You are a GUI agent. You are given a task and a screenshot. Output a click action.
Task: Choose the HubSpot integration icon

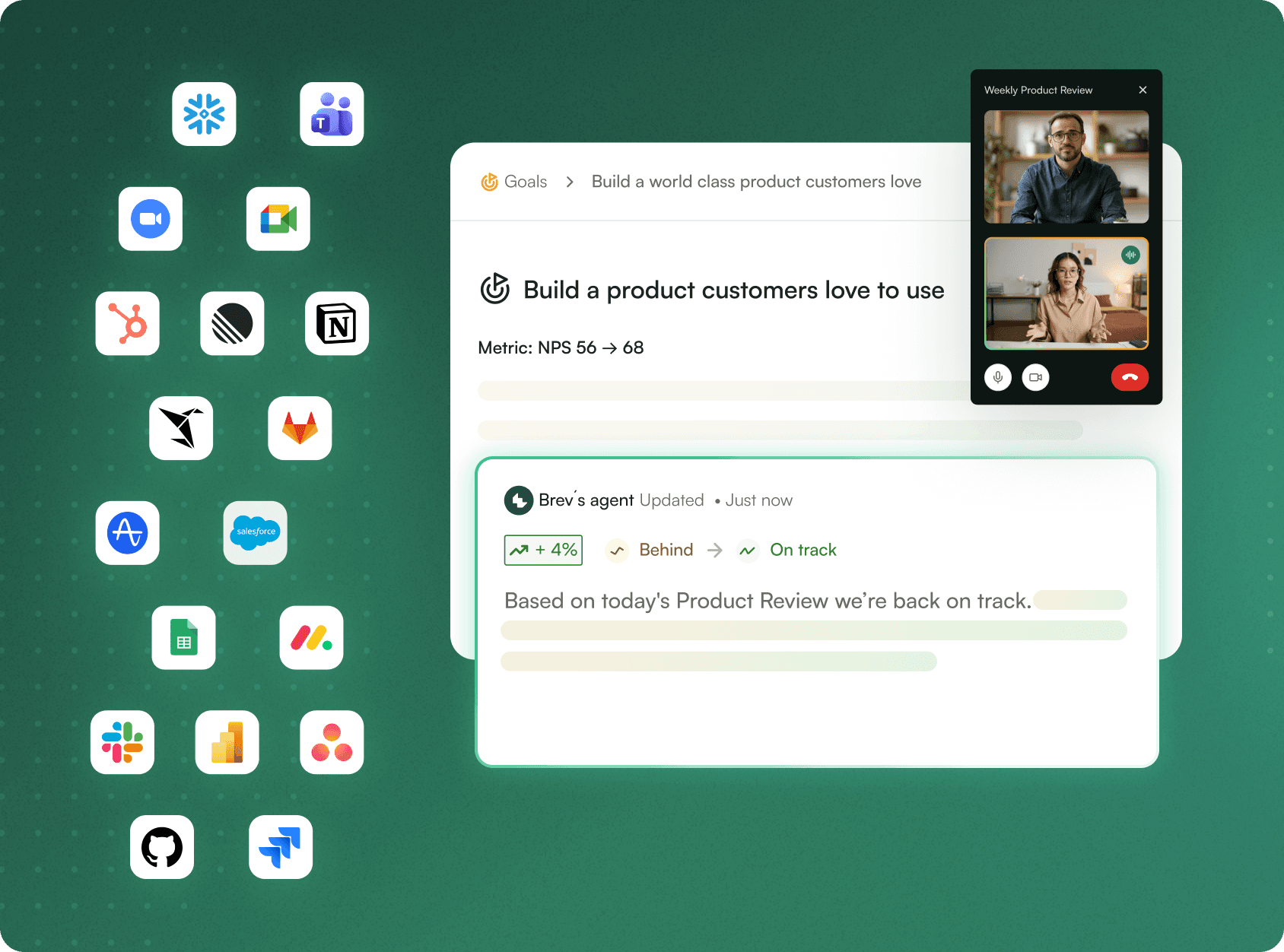[x=128, y=323]
